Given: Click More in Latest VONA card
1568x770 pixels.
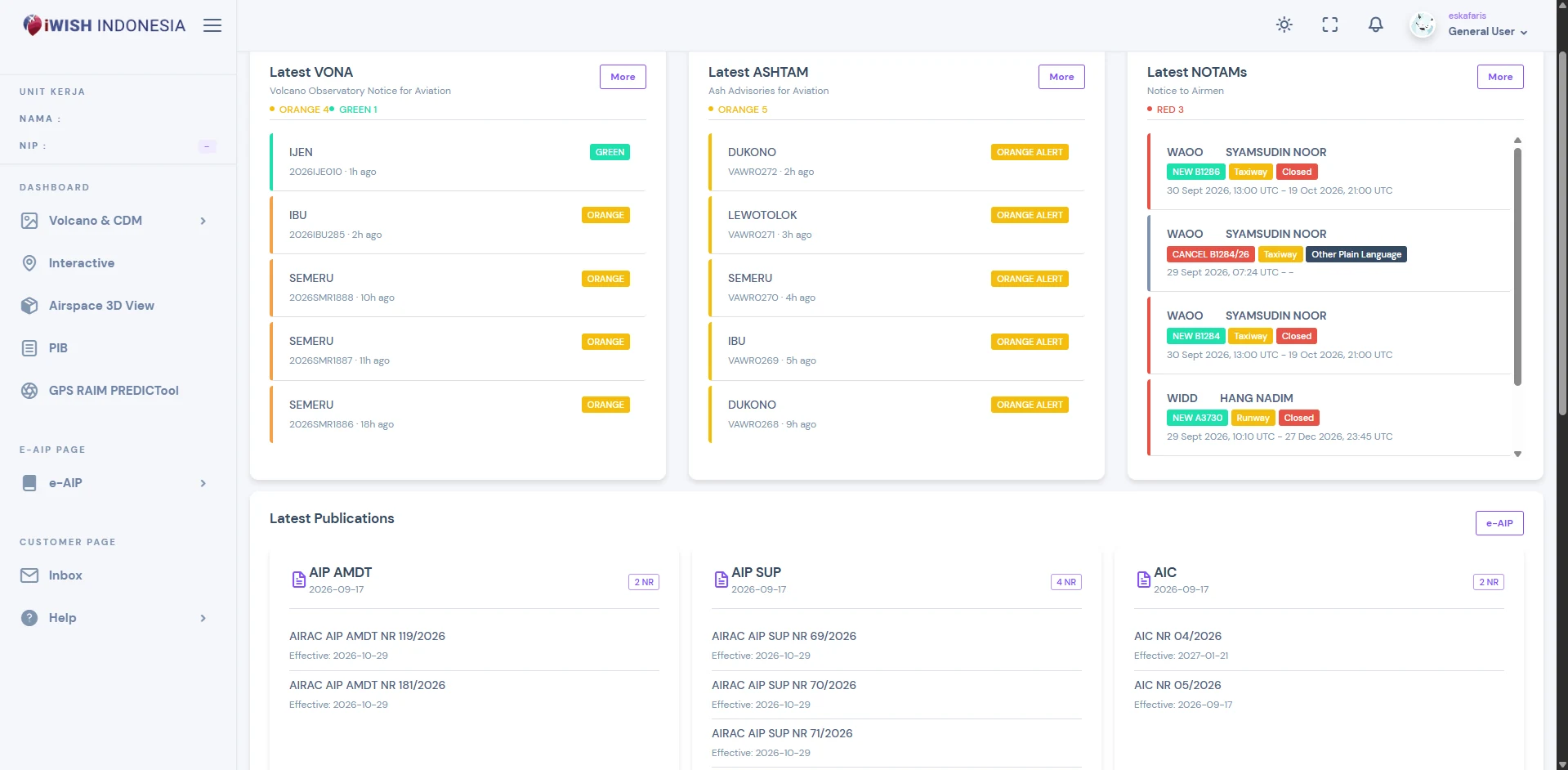Looking at the screenshot, I should [x=623, y=77].
